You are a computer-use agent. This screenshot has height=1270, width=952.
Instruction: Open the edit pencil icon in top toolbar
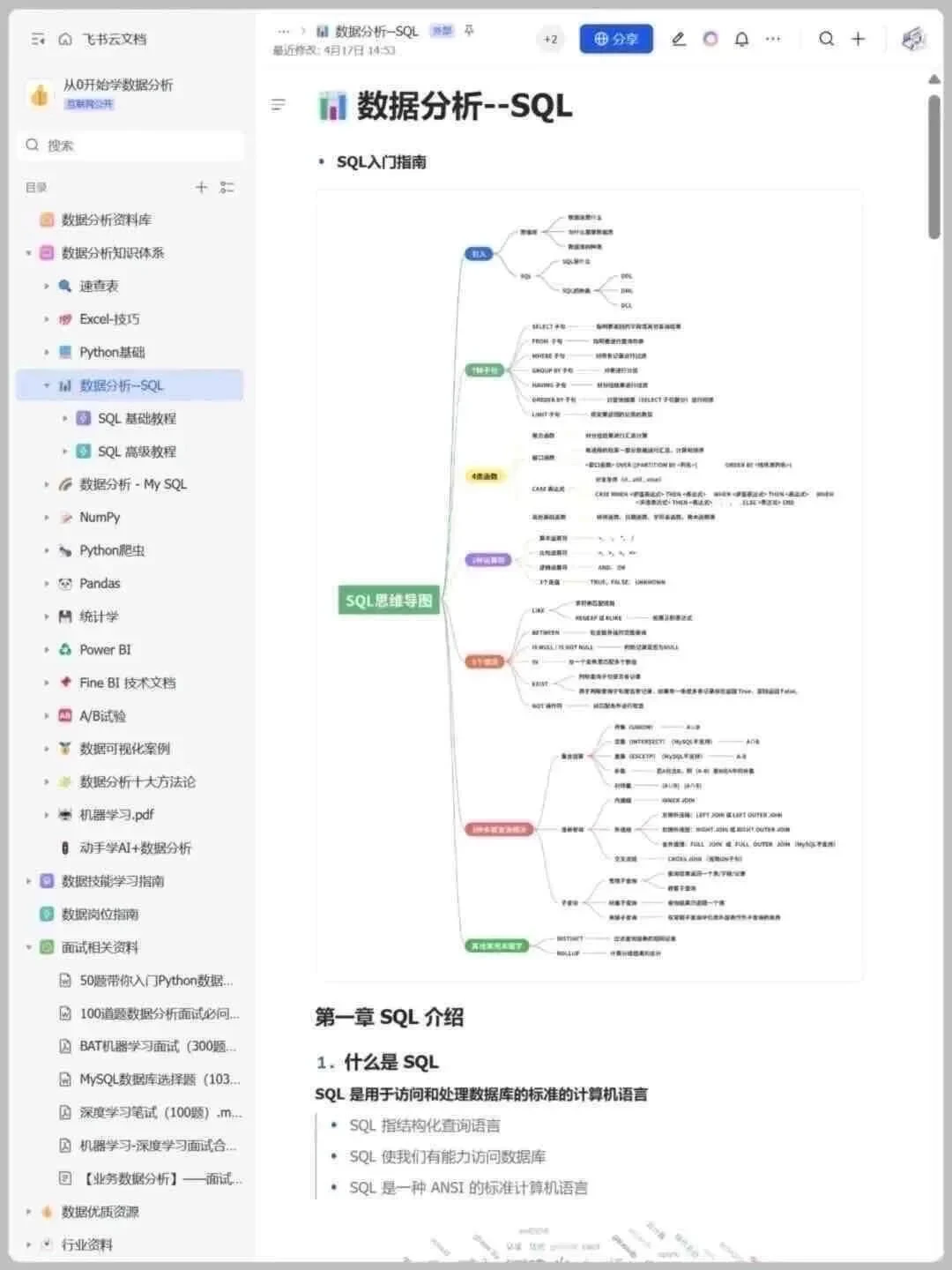tap(678, 39)
